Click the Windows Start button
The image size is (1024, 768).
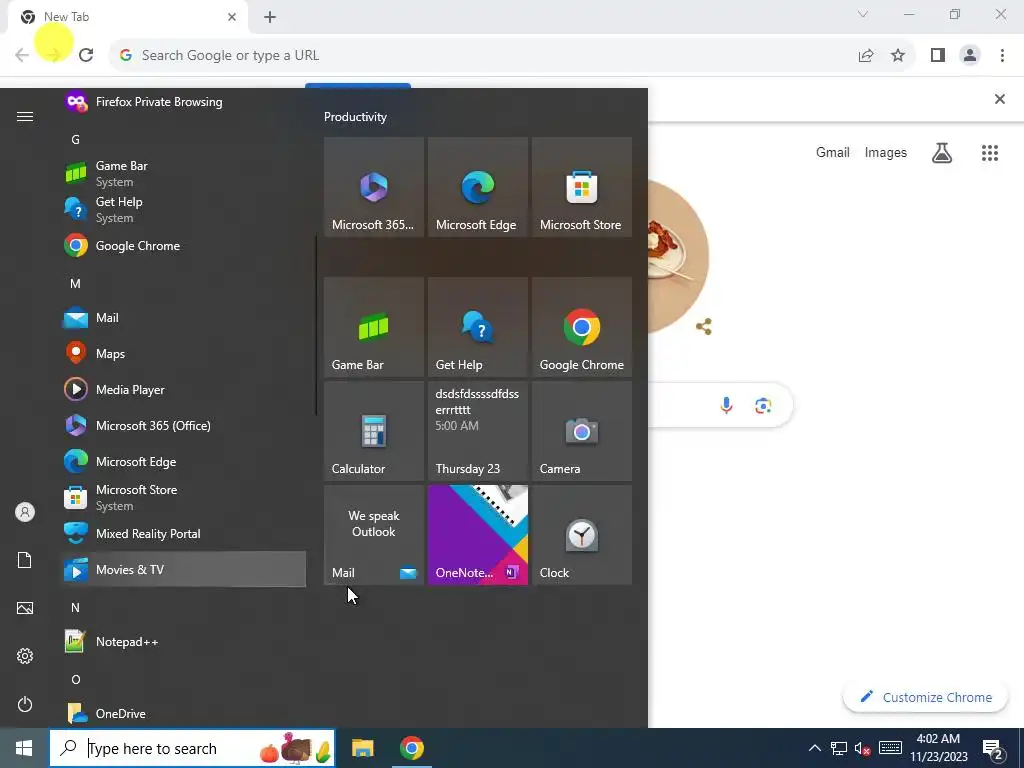24,748
